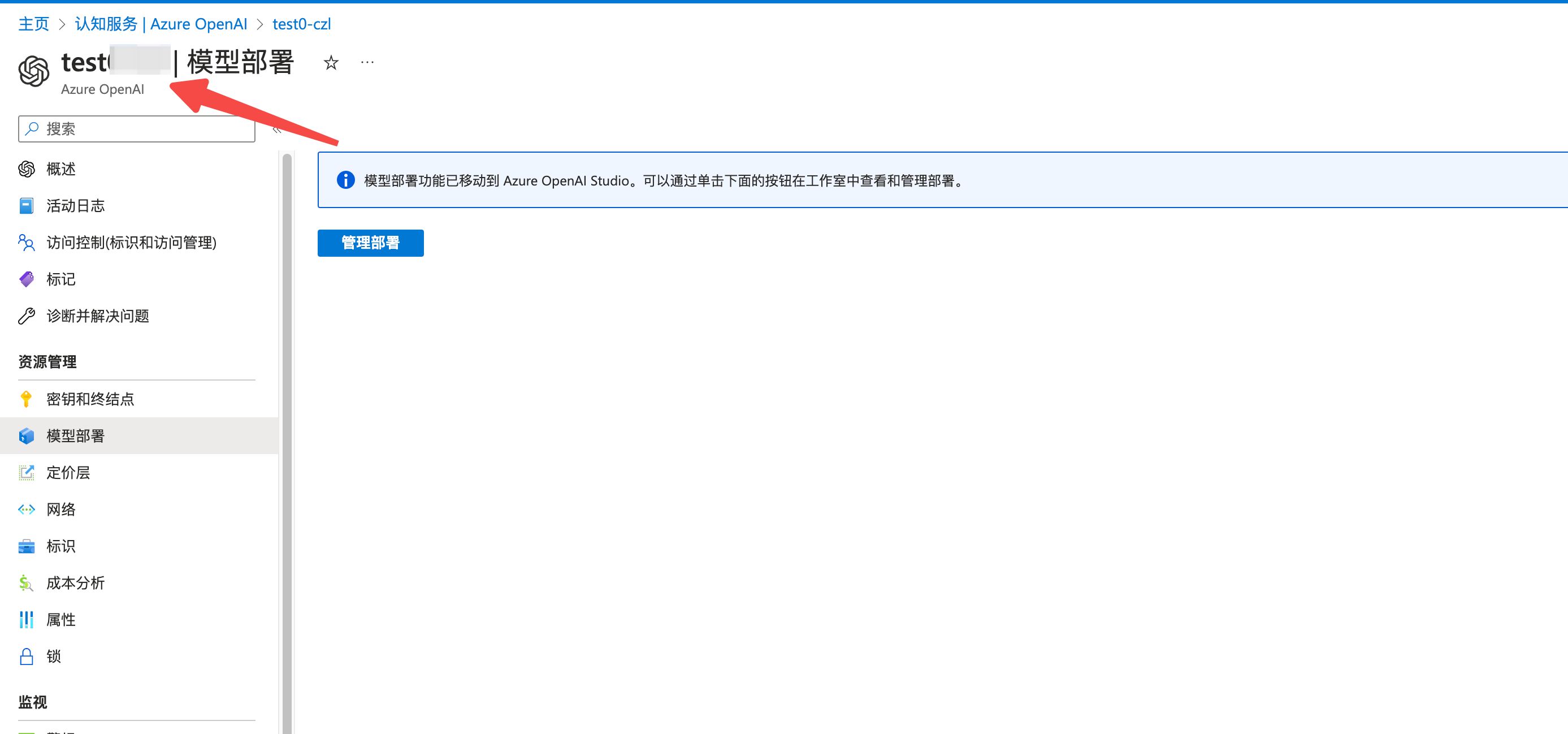
Task: Focus the 搜索 sidebar search field
Action: (x=136, y=128)
